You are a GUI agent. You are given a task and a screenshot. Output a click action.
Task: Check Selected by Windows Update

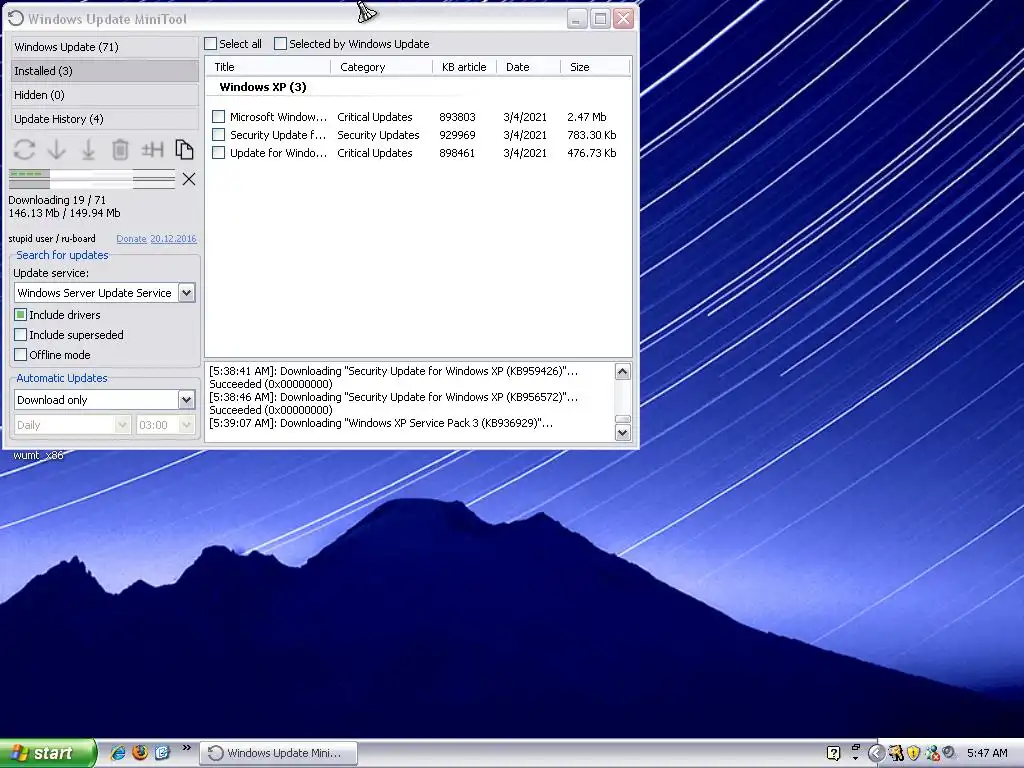pos(280,44)
